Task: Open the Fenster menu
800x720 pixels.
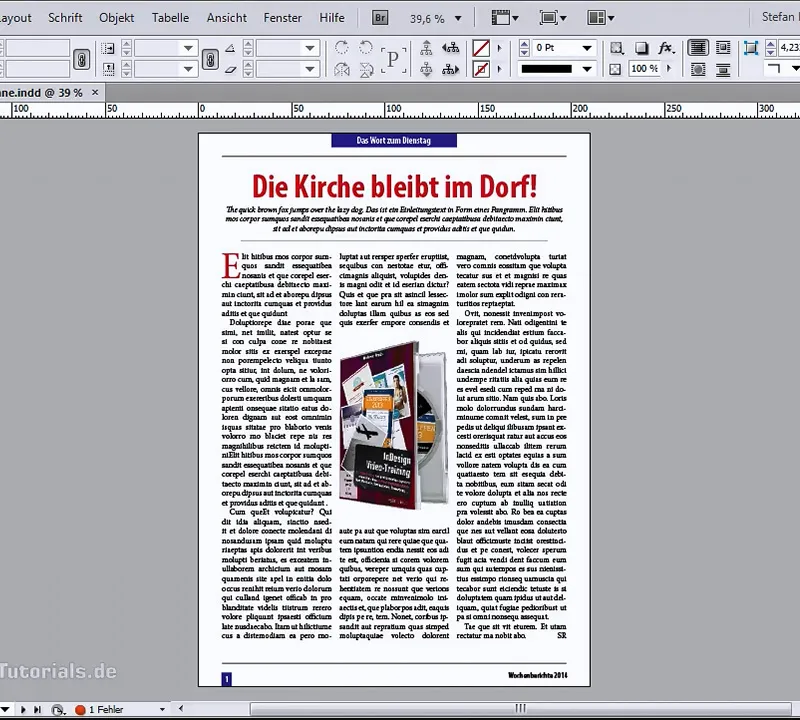Action: tap(283, 18)
